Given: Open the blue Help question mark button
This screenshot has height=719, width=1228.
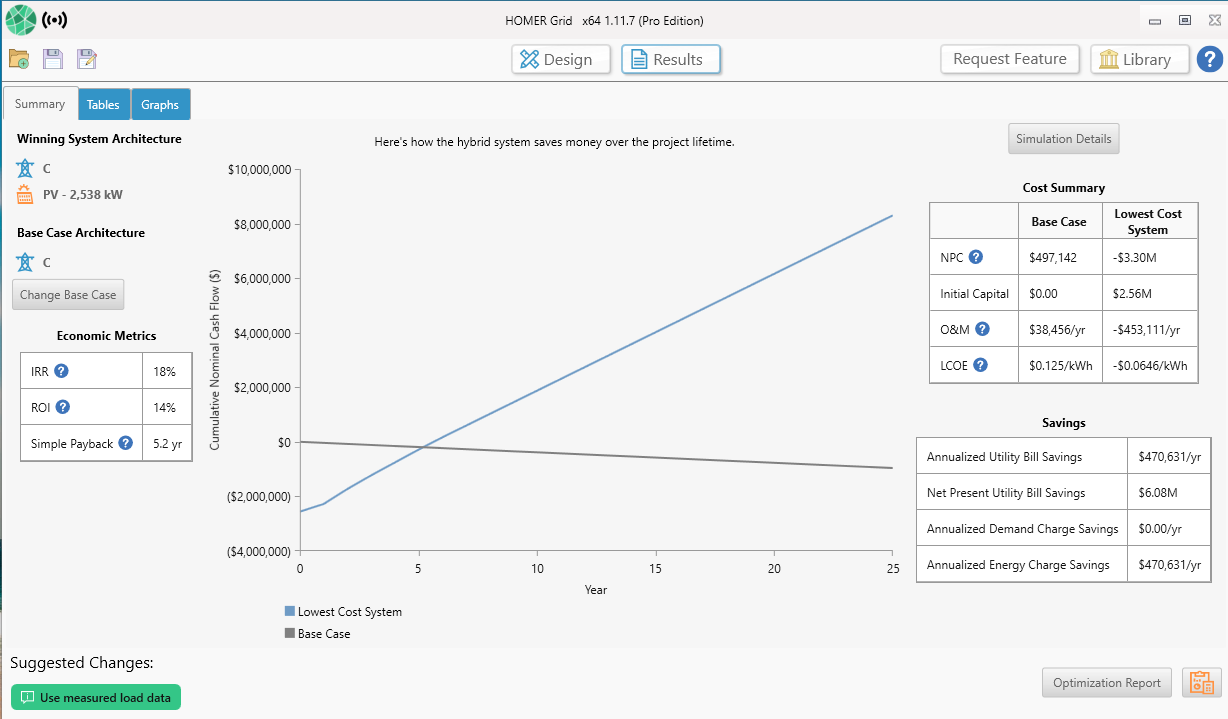Looking at the screenshot, I should pos(1209,59).
